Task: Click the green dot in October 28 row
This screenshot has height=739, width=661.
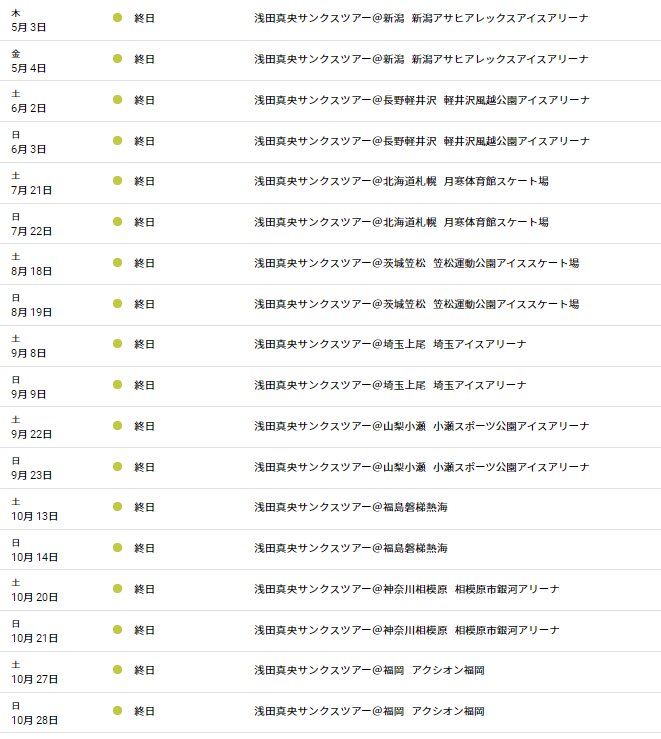Action: (x=117, y=711)
